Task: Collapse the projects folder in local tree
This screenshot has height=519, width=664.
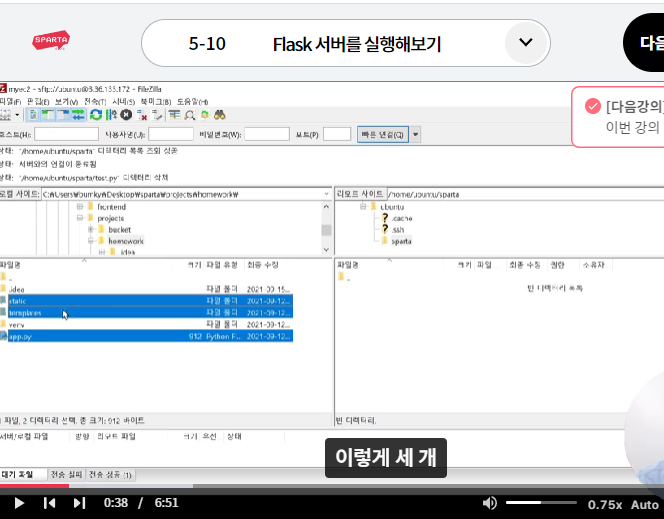Action: pos(80,218)
